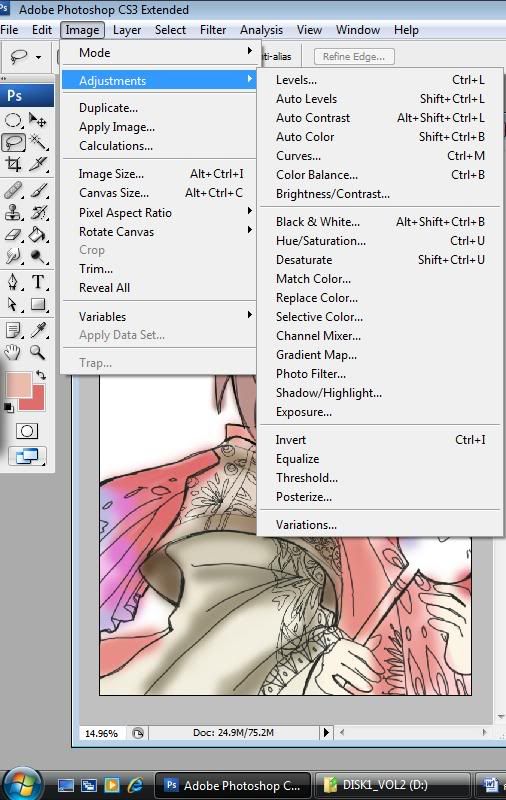
Task: Open the Window menu
Action: [358, 30]
